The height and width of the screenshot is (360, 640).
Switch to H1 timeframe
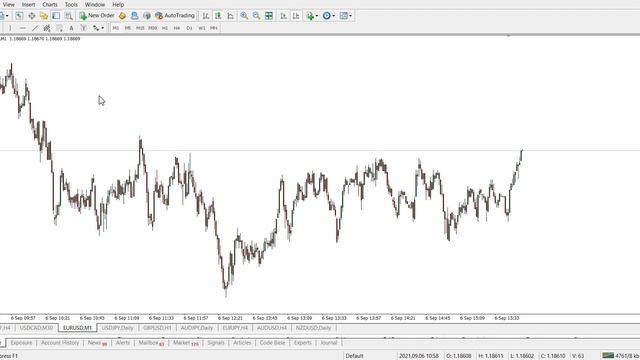point(165,28)
